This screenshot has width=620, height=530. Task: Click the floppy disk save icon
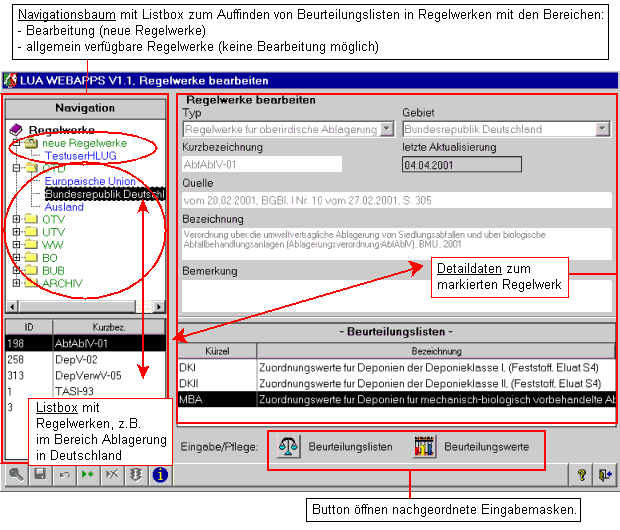(40, 475)
